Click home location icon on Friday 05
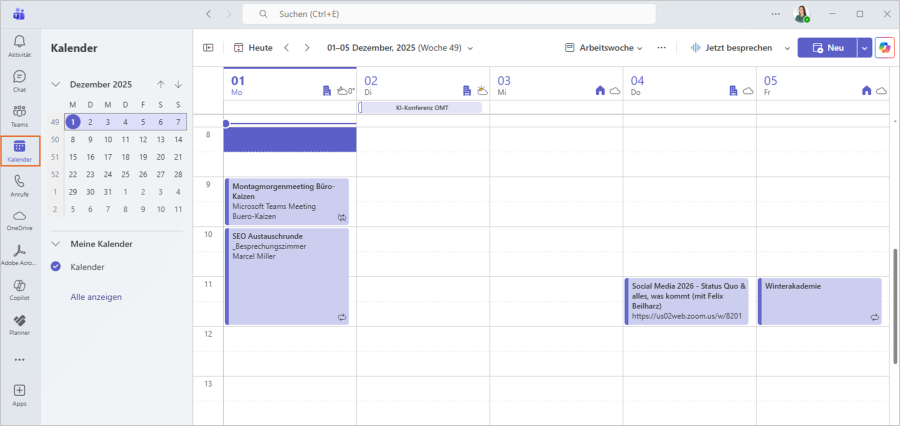 (867, 90)
